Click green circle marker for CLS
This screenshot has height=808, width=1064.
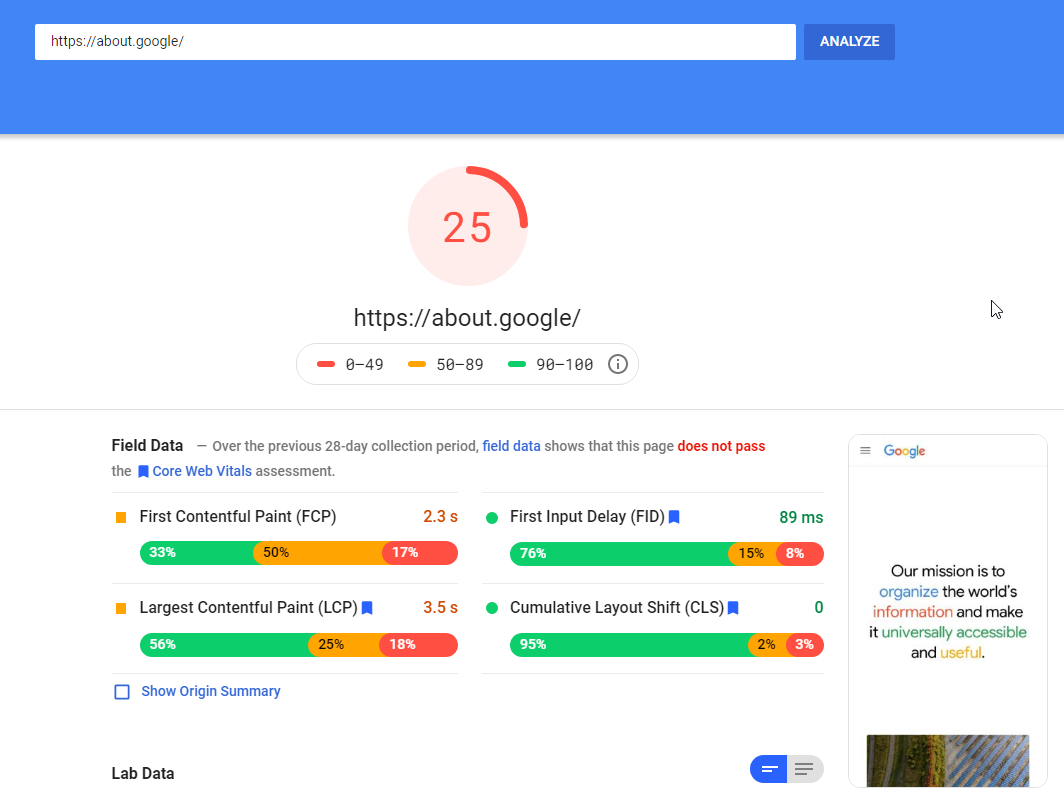[x=492, y=609]
